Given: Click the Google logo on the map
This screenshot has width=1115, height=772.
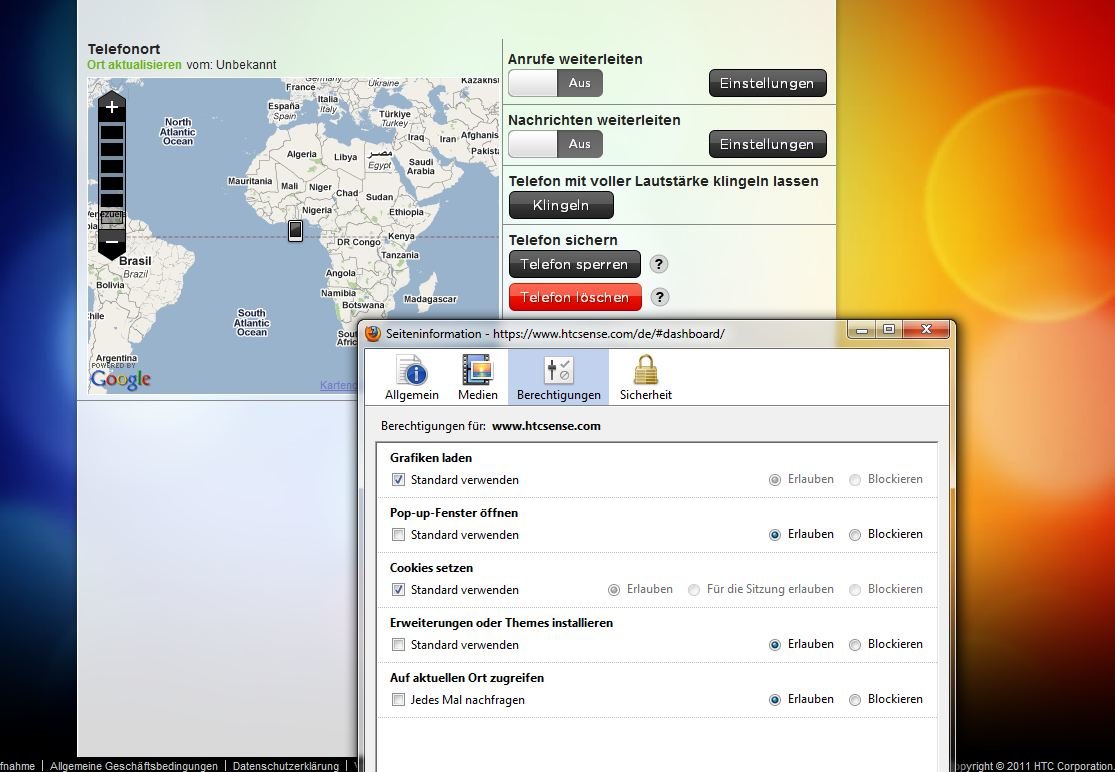Looking at the screenshot, I should [121, 380].
